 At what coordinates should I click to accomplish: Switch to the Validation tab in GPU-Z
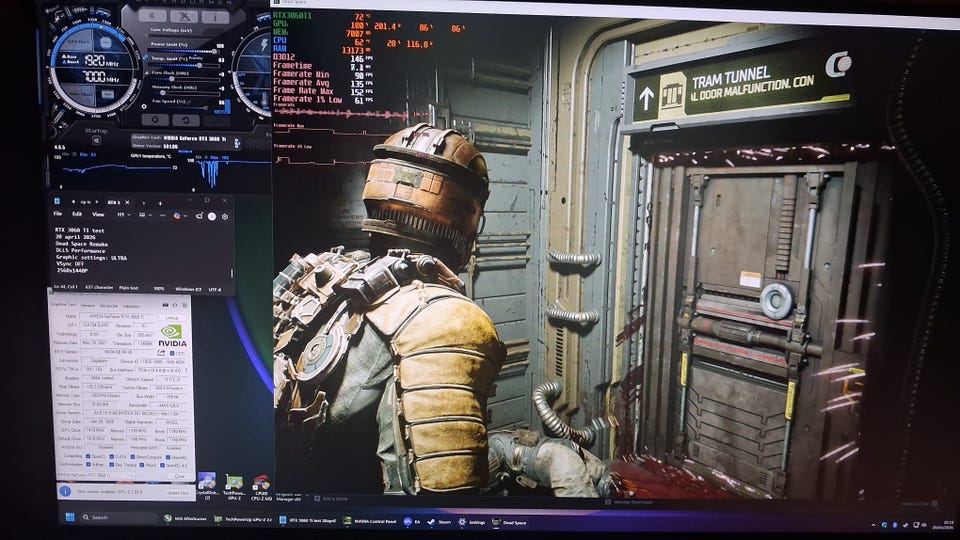click(131, 306)
